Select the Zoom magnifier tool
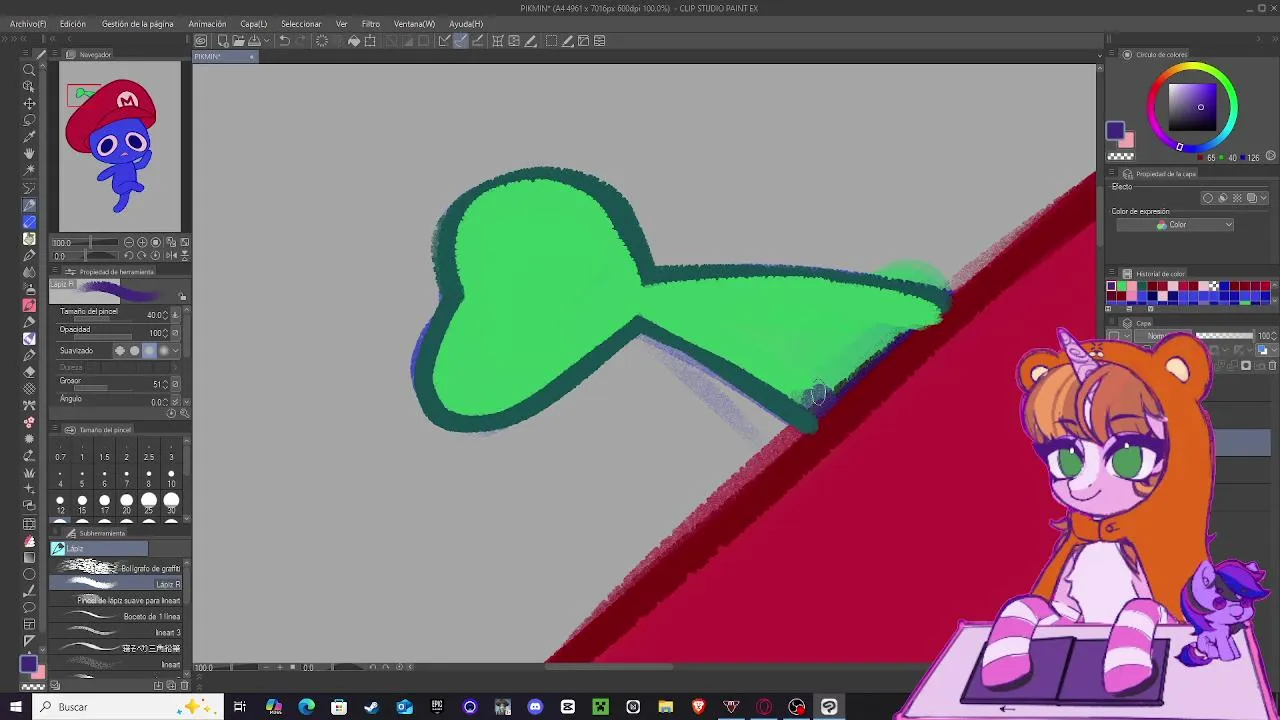The width and height of the screenshot is (1280, 720). pyautogui.click(x=29, y=69)
